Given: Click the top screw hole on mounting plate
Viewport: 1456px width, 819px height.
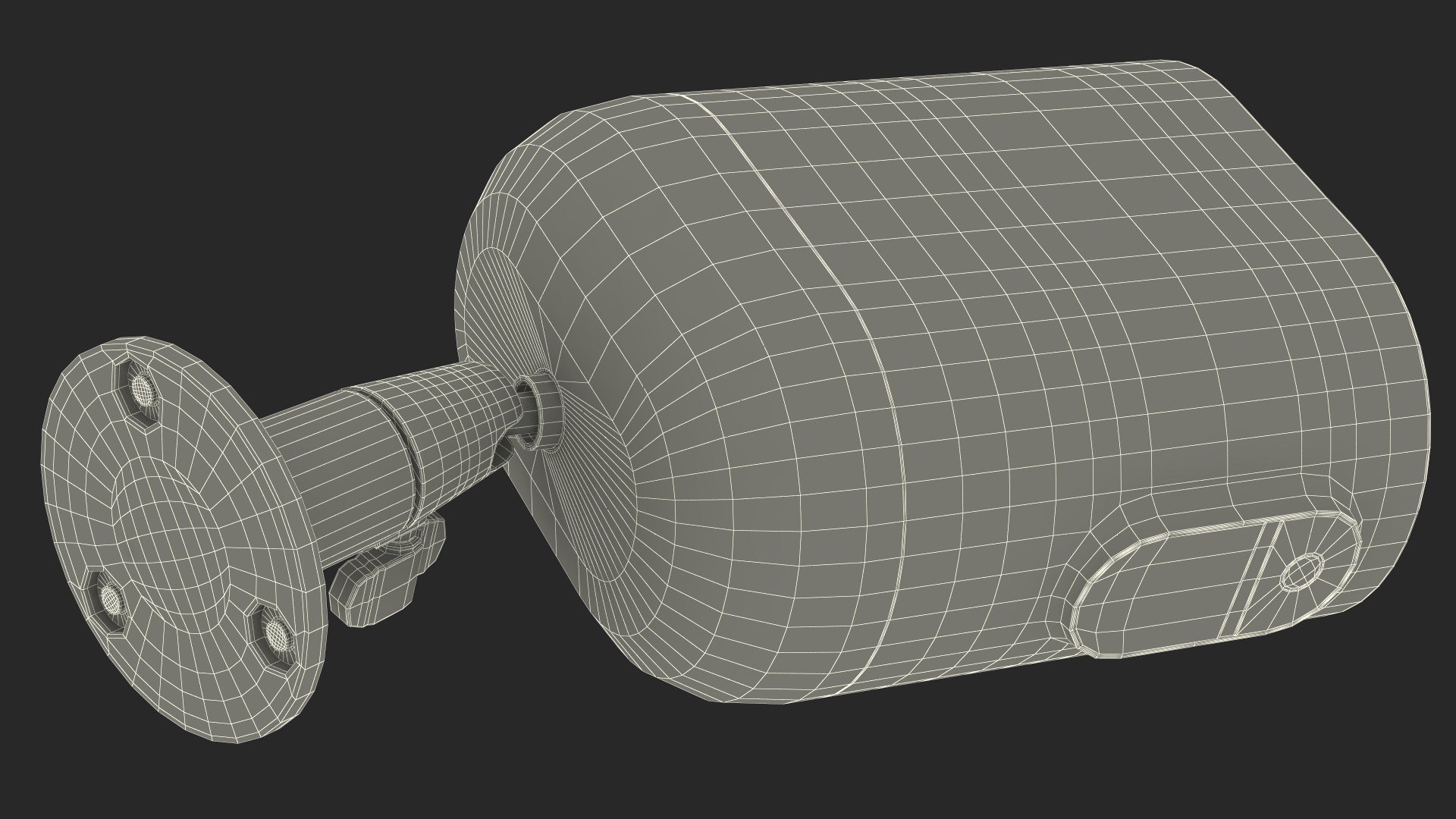Looking at the screenshot, I should click(142, 391).
